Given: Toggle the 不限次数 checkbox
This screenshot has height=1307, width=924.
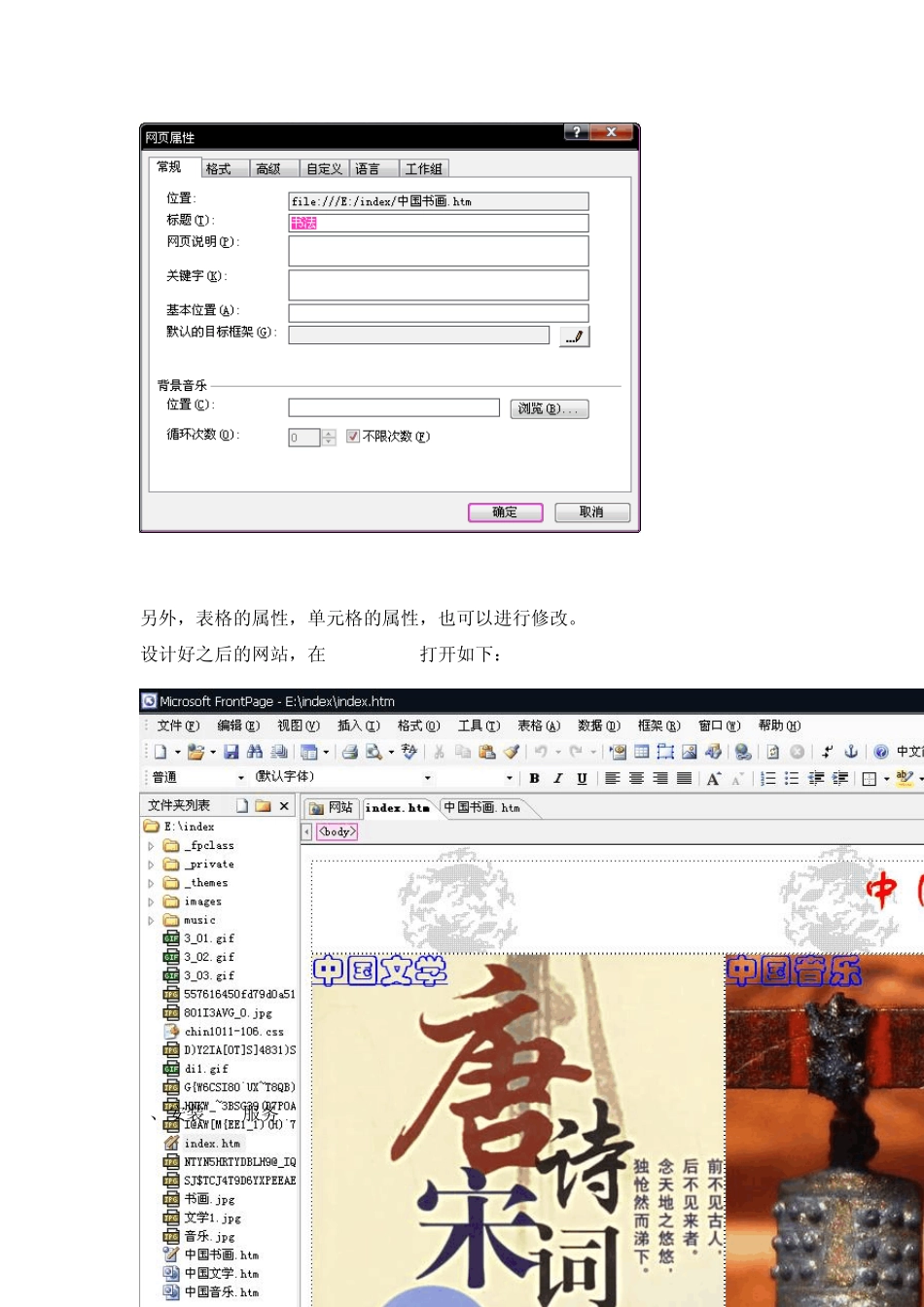Looking at the screenshot, I should tap(353, 437).
